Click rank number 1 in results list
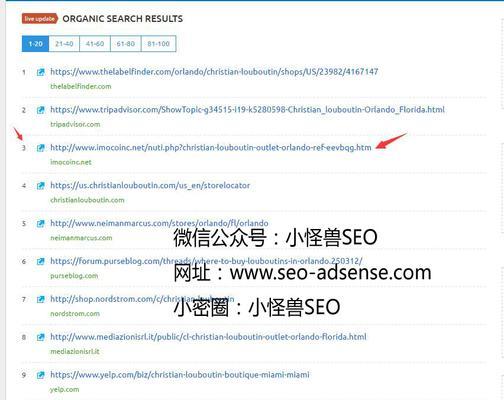 pos(24,72)
